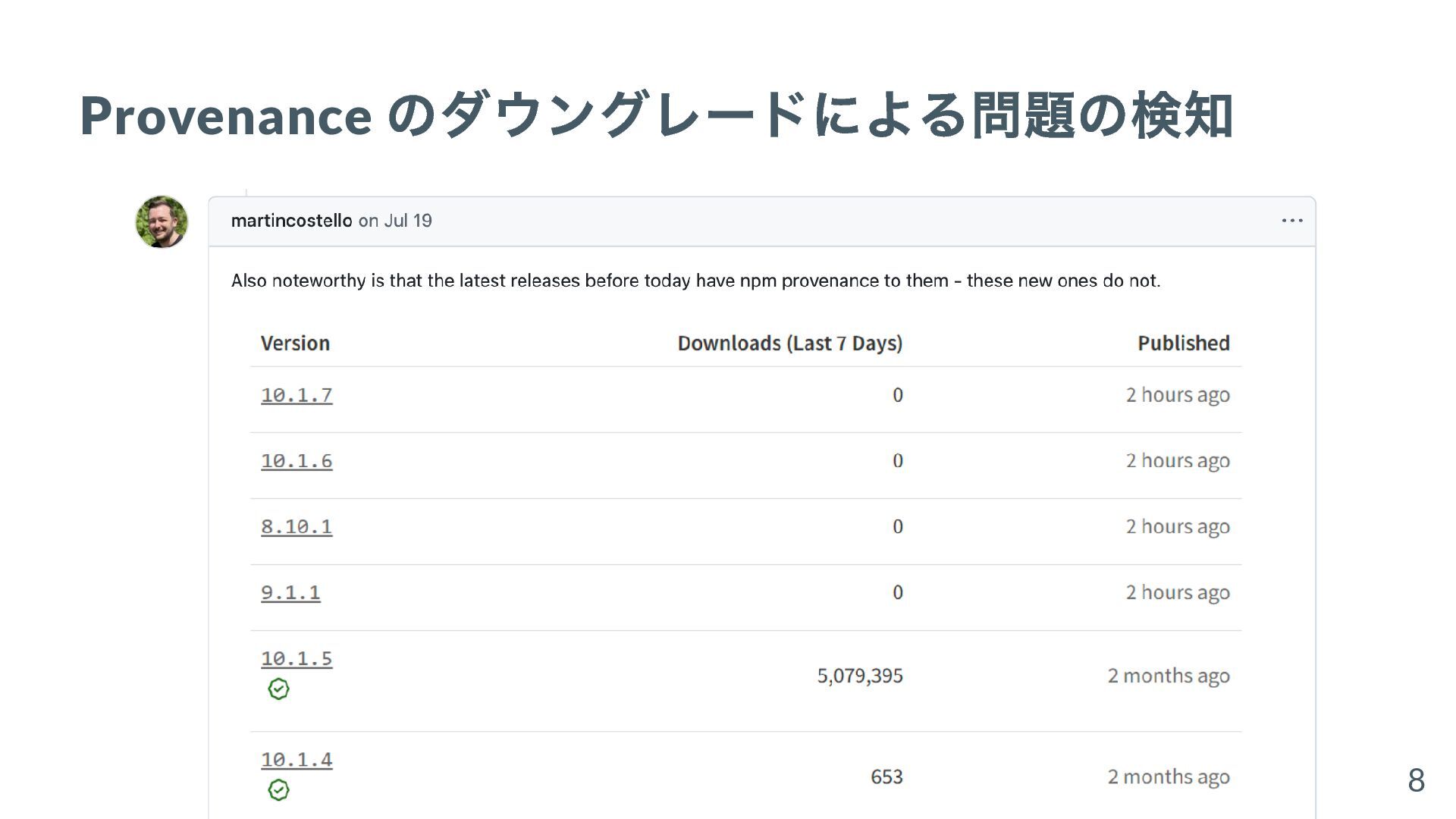Click the martincostello username link
The width and height of the screenshot is (1456, 819).
pos(291,221)
